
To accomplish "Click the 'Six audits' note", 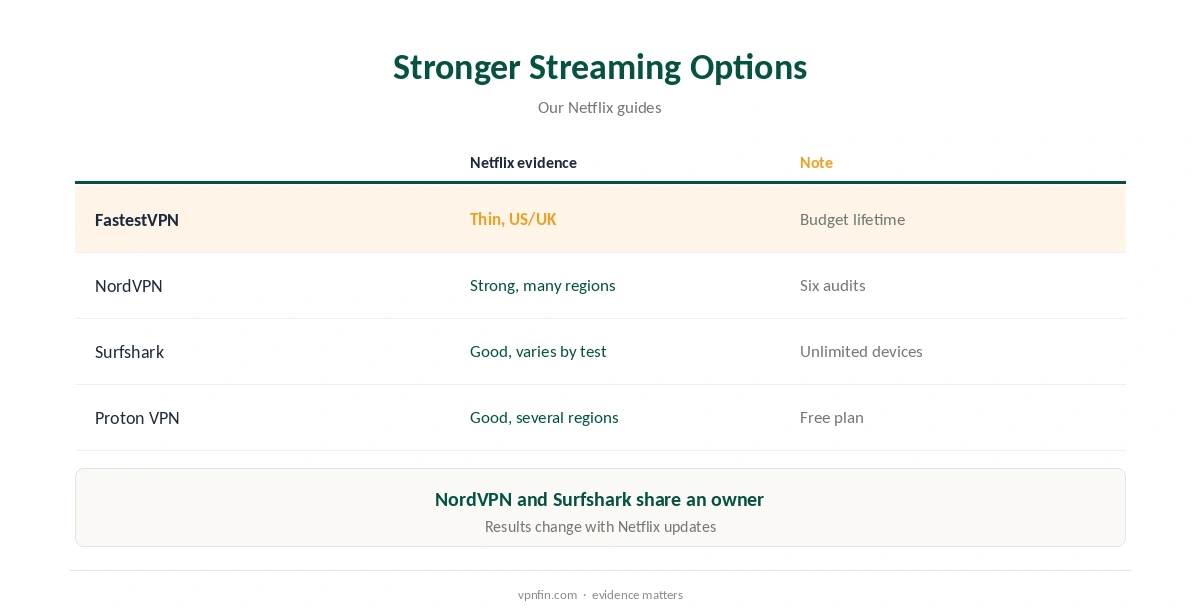I will [x=833, y=286].
